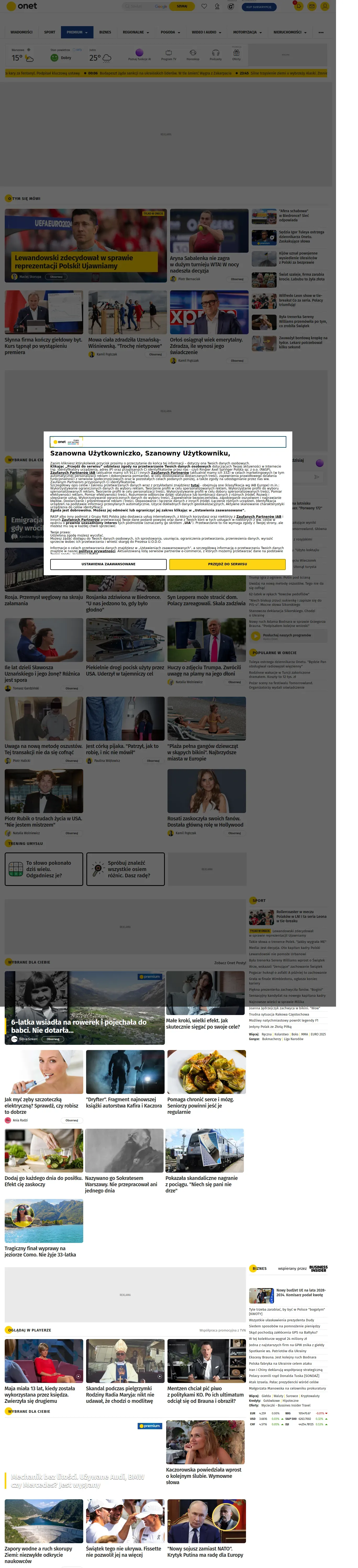Open the SPORT menu item
The width and height of the screenshot is (358, 1568).
click(49, 32)
